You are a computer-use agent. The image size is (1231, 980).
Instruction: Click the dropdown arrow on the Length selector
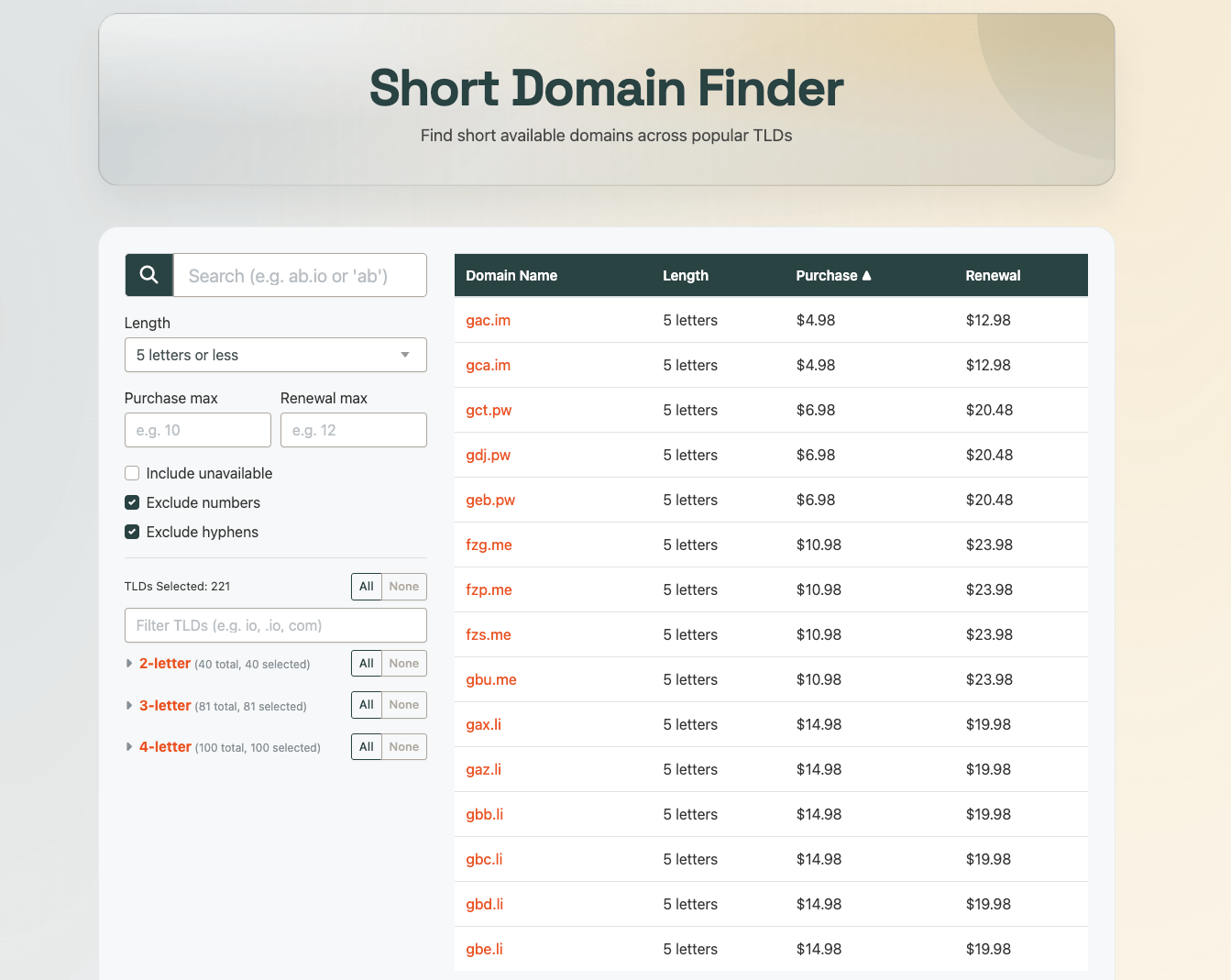(404, 355)
